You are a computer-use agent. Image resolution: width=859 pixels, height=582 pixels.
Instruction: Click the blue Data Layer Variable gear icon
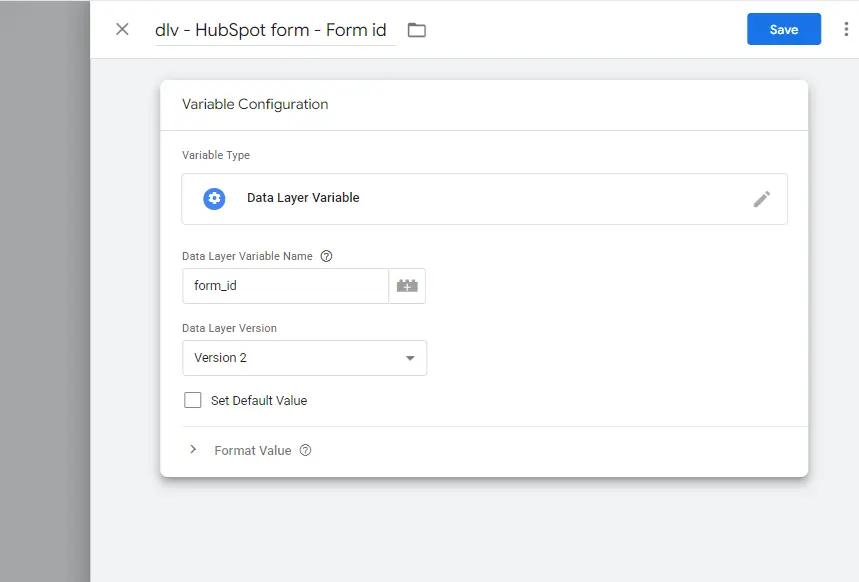[214, 198]
